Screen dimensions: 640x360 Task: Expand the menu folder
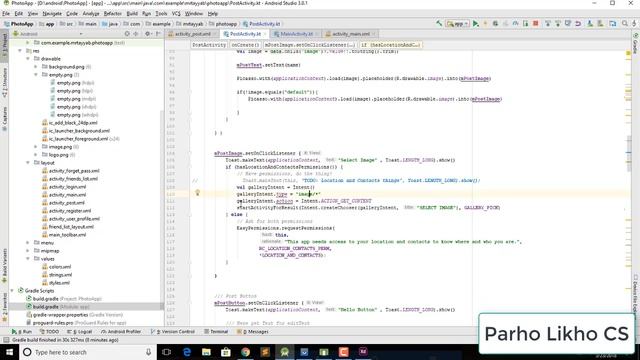click(x=28, y=243)
